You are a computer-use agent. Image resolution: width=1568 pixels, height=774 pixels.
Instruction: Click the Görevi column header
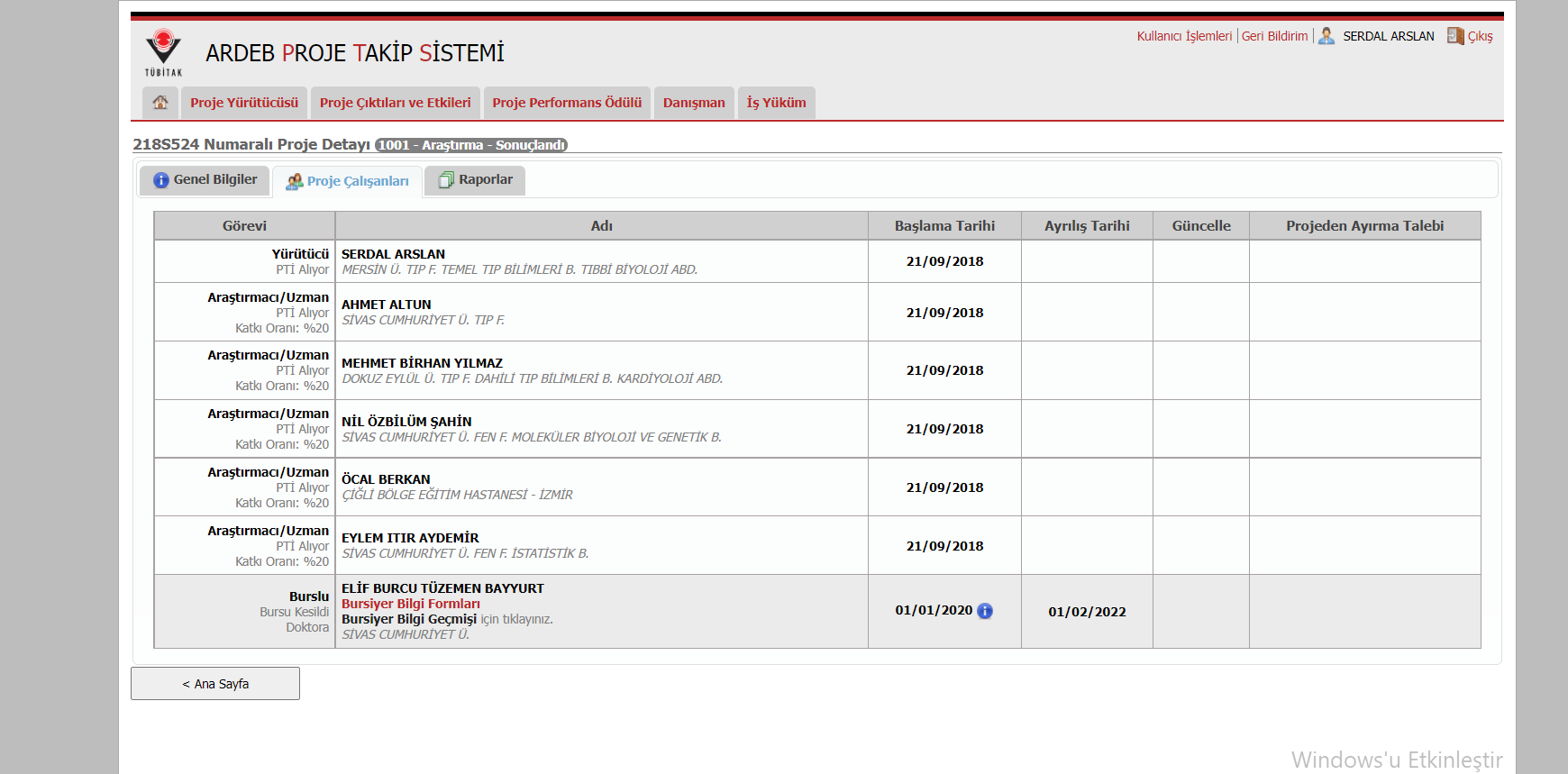click(x=244, y=226)
